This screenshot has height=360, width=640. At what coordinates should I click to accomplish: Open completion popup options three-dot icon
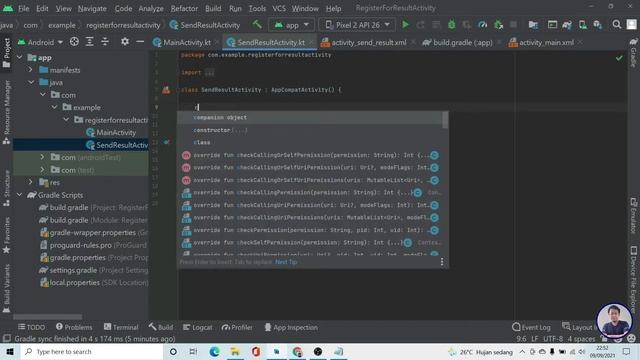pyautogui.click(x=442, y=262)
